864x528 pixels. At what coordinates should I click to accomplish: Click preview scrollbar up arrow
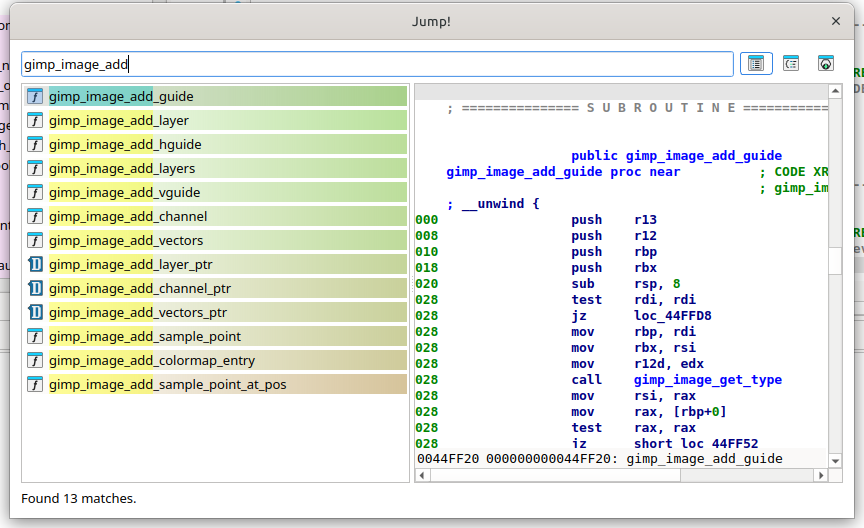[x=835, y=90]
